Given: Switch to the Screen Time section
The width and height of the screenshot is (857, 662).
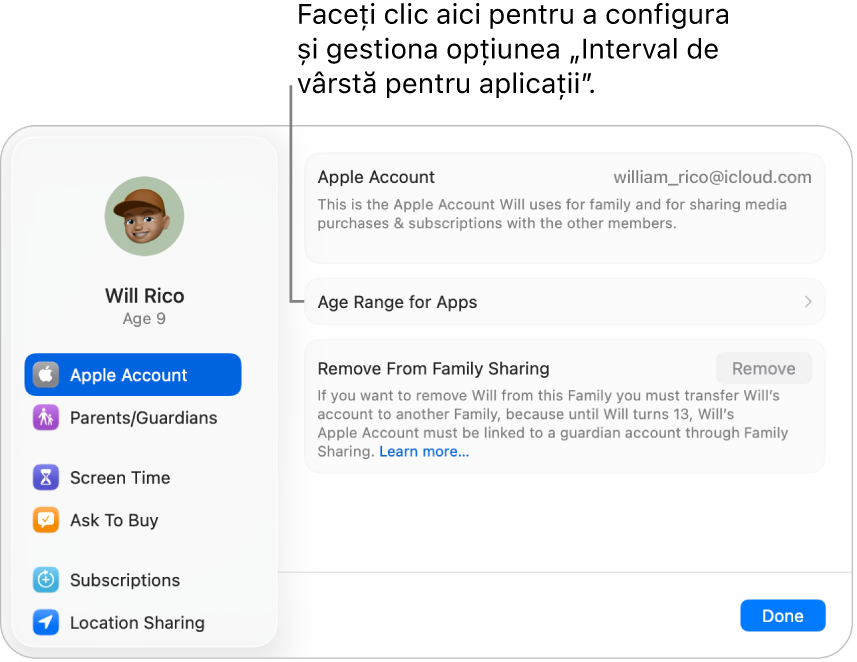Looking at the screenshot, I should pos(119,477).
